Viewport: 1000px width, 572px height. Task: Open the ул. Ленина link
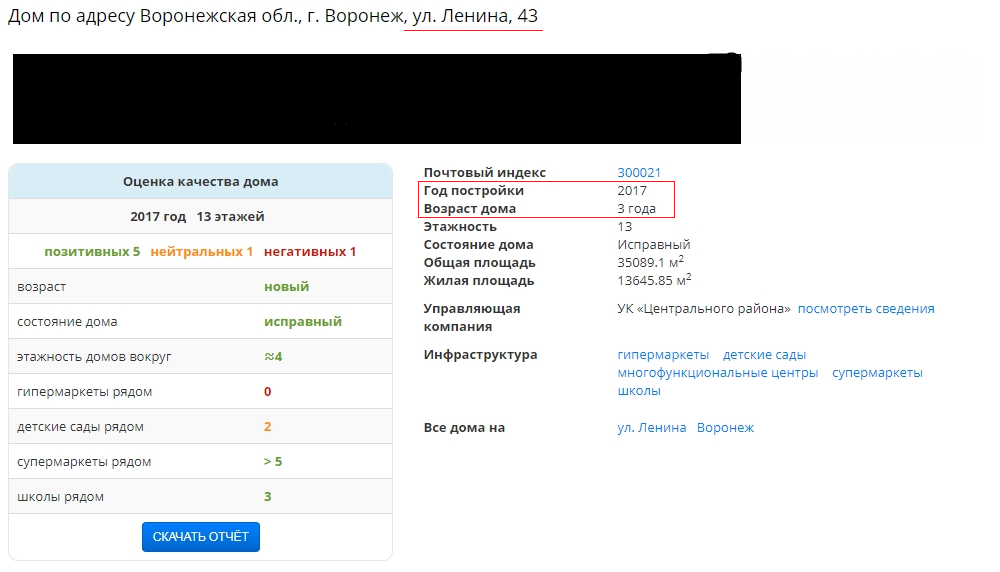(652, 428)
